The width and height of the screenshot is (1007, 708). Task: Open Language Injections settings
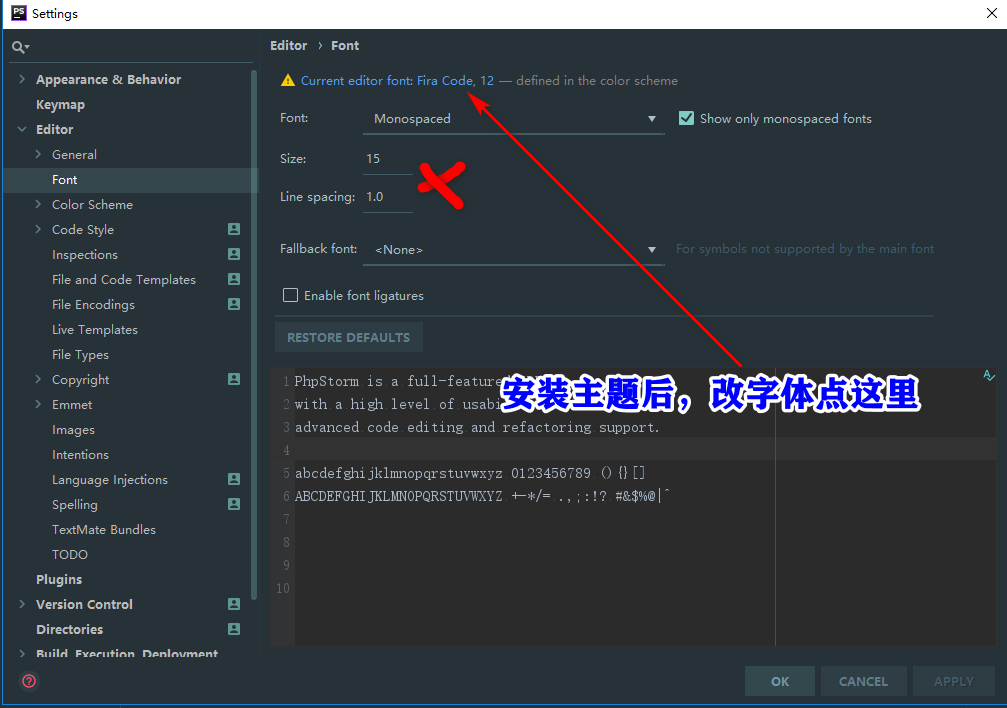tap(110, 479)
